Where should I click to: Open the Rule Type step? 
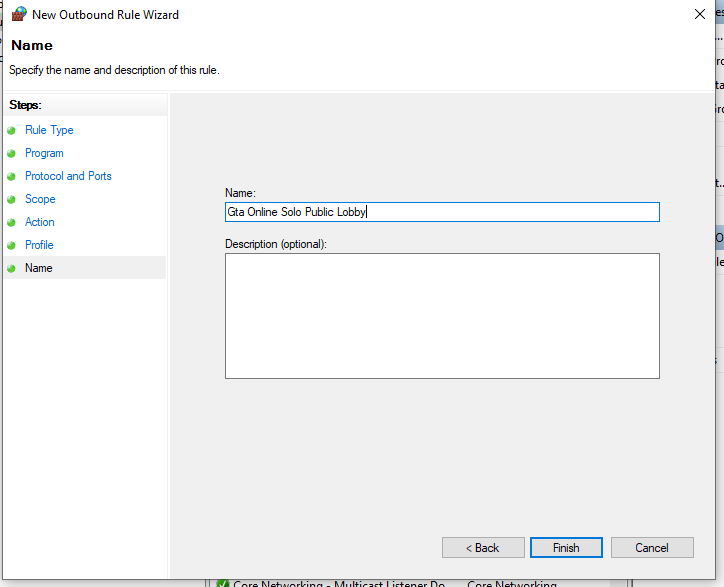click(x=49, y=130)
